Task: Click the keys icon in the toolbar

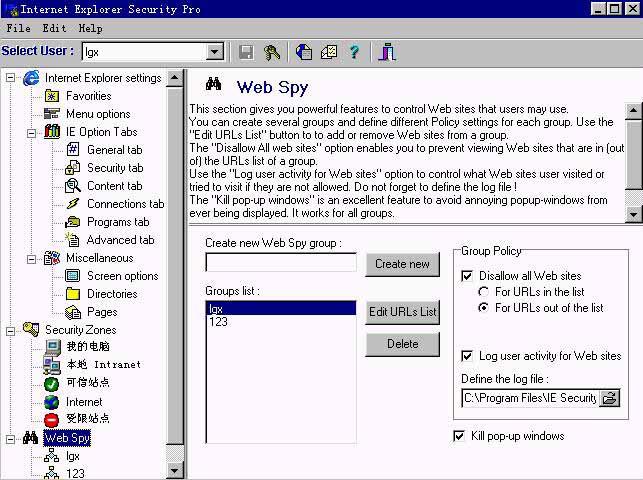Action: pos(272,52)
